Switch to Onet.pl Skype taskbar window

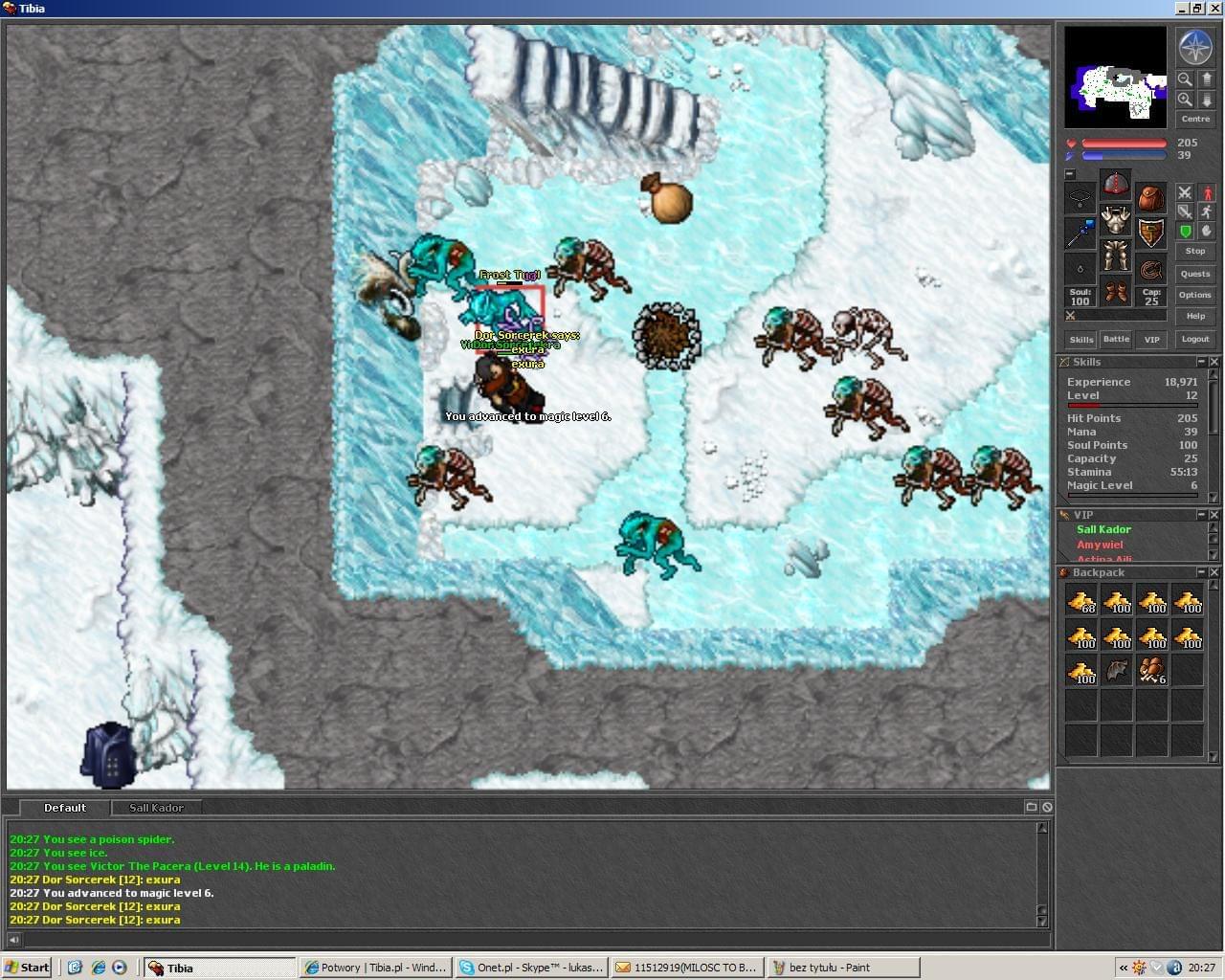(x=531, y=968)
